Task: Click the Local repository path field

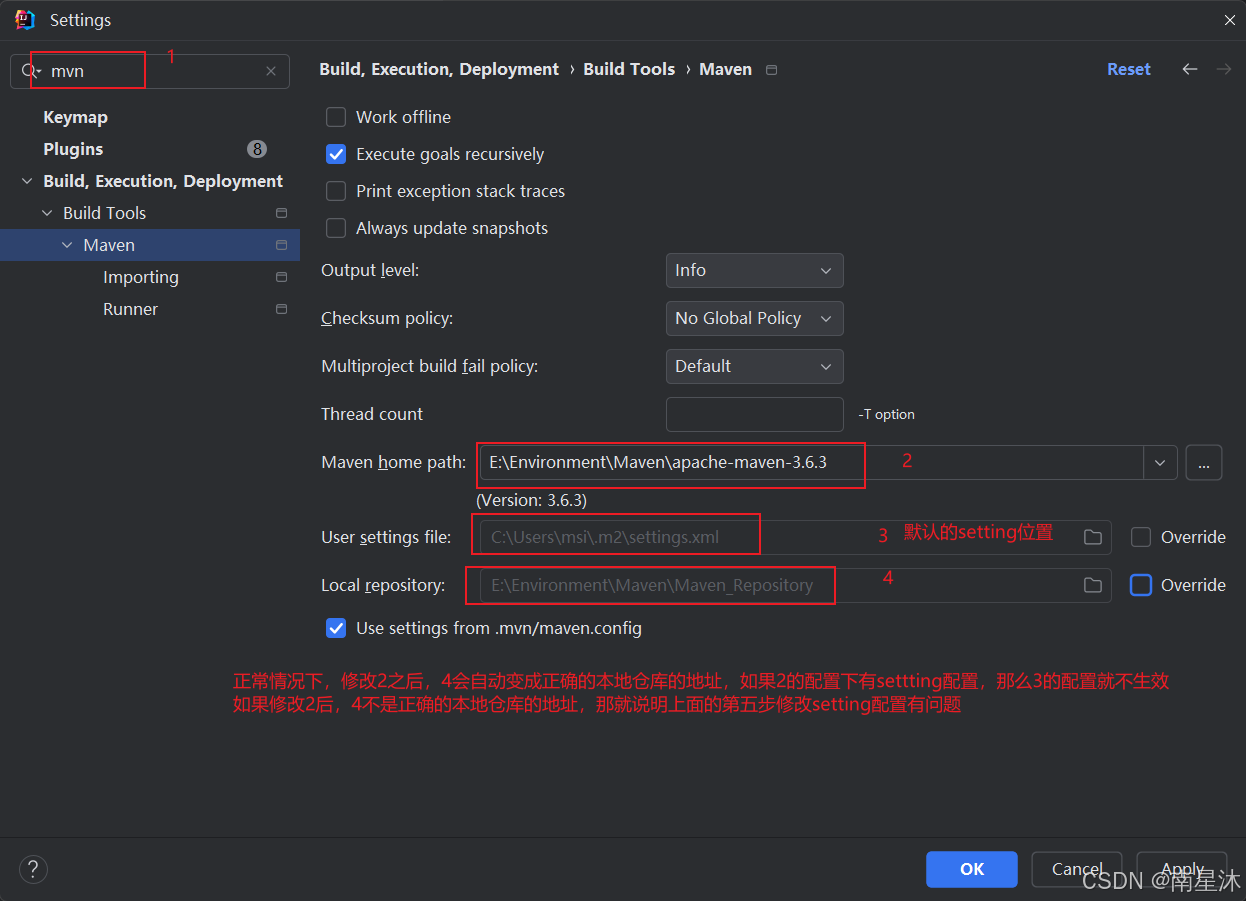Action: 795,585
